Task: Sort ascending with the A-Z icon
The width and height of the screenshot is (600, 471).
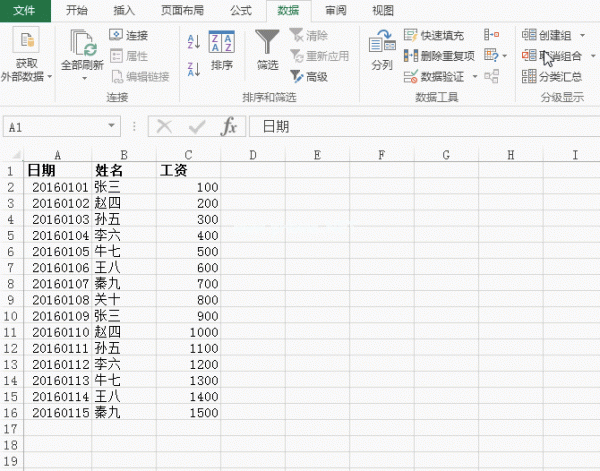Action: (193, 41)
